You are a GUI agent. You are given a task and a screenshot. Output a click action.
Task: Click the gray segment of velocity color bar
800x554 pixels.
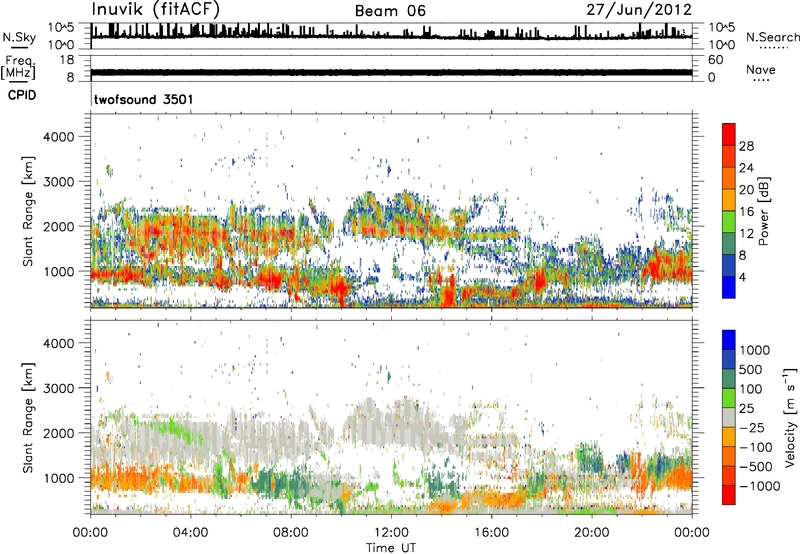(x=729, y=417)
